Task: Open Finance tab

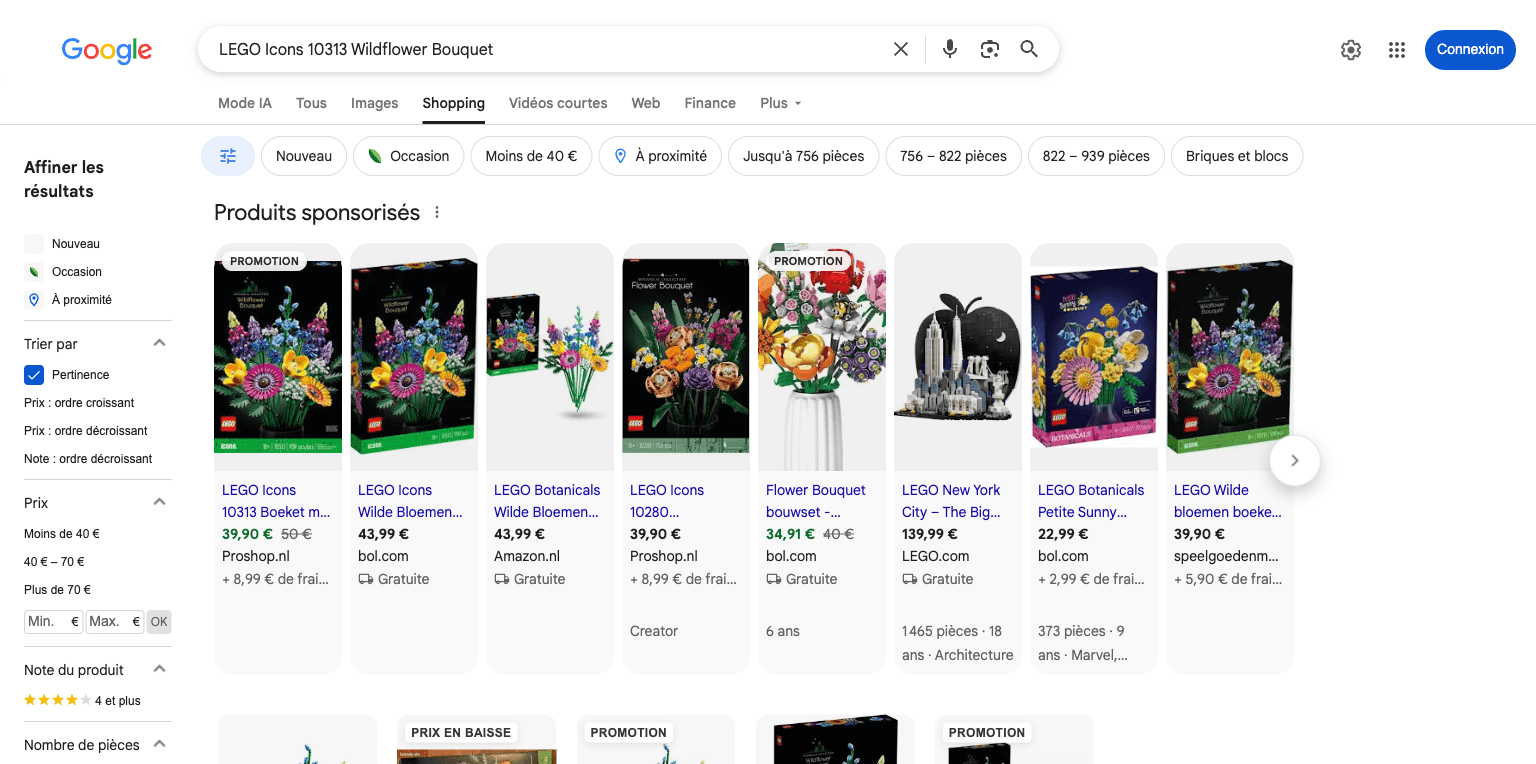Action: click(x=710, y=103)
